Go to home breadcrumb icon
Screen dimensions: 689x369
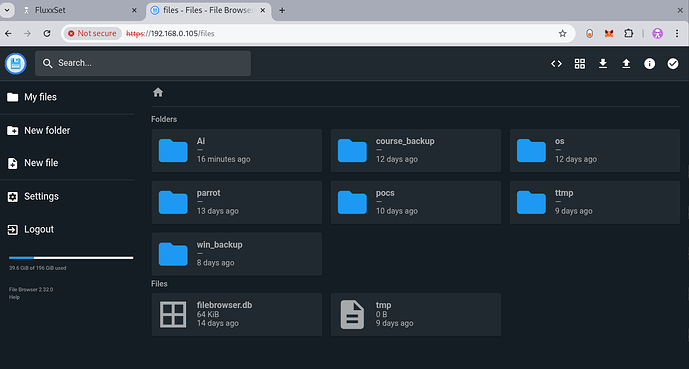pos(158,92)
